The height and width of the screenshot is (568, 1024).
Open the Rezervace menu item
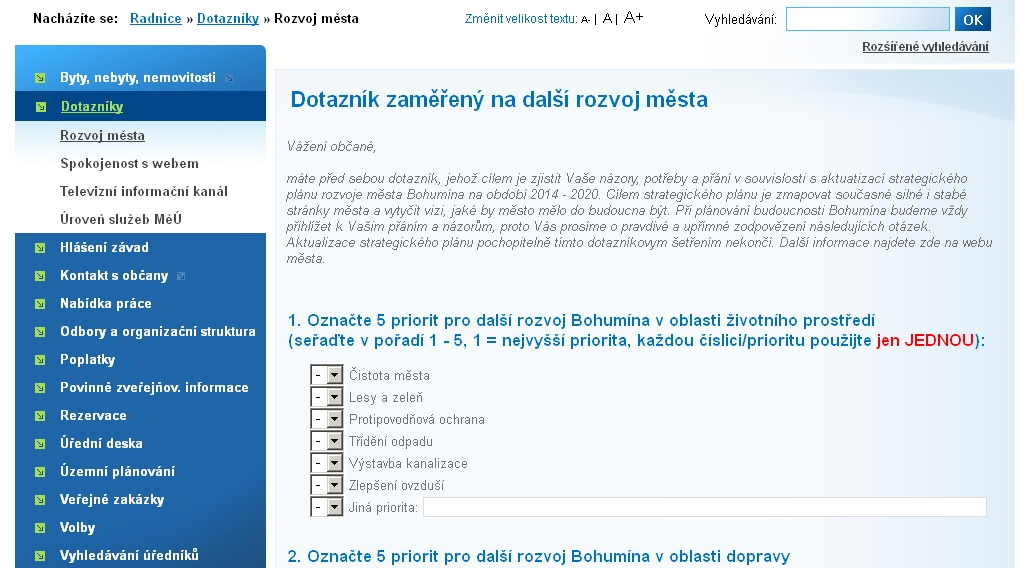pos(93,415)
